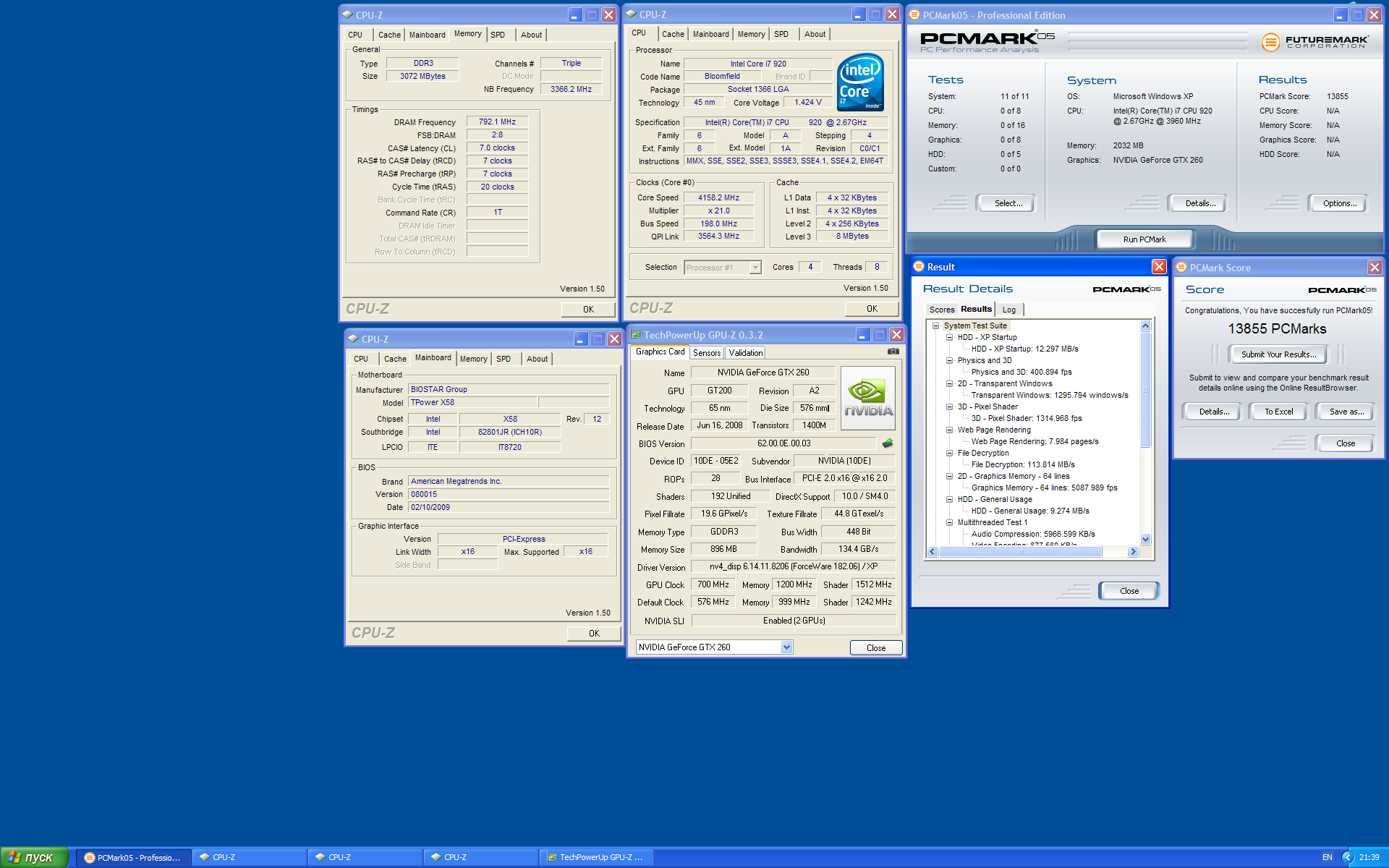
Task: Open the Log tab in Result Details
Action: point(1009,310)
